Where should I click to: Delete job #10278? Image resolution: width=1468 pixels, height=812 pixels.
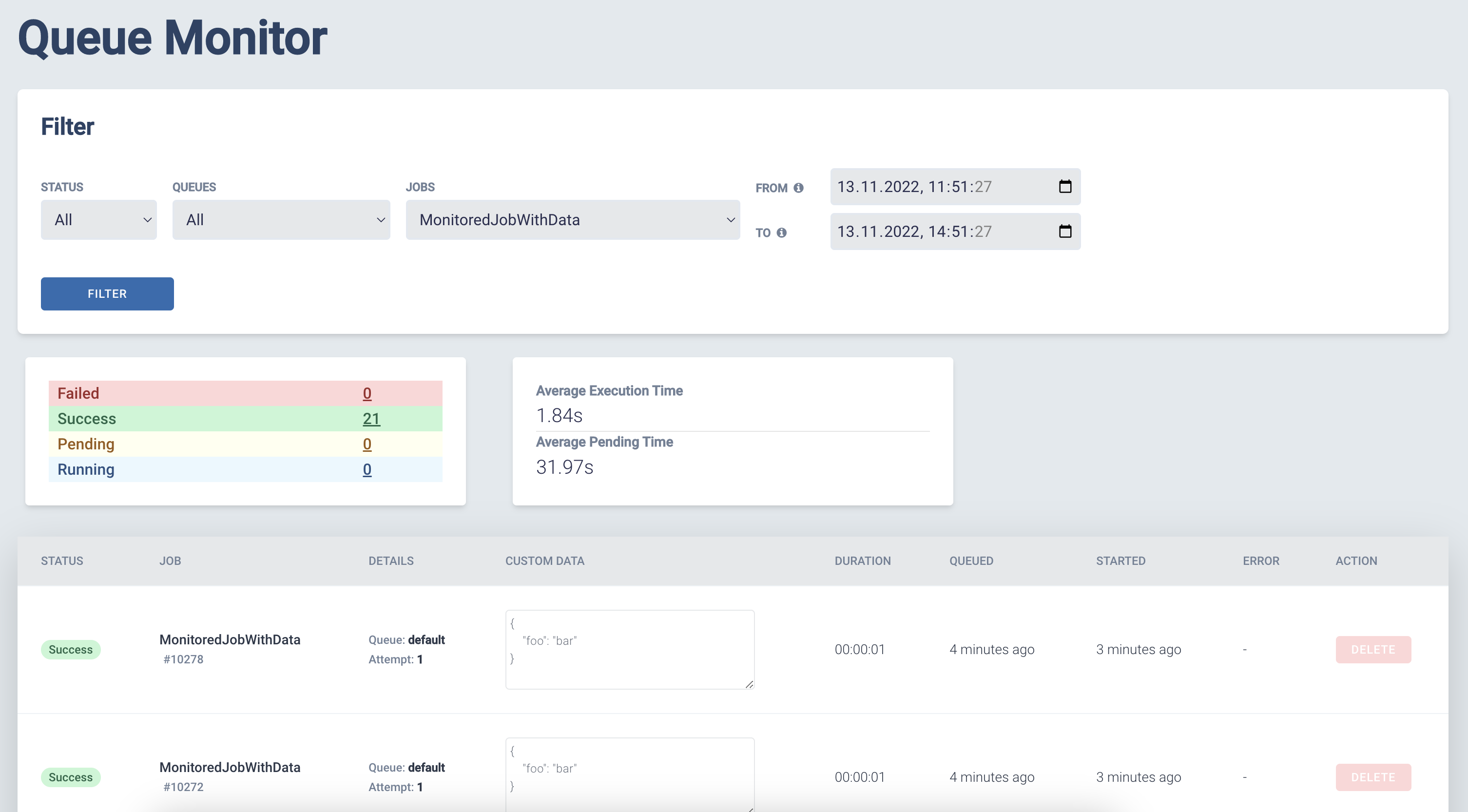pyautogui.click(x=1372, y=650)
